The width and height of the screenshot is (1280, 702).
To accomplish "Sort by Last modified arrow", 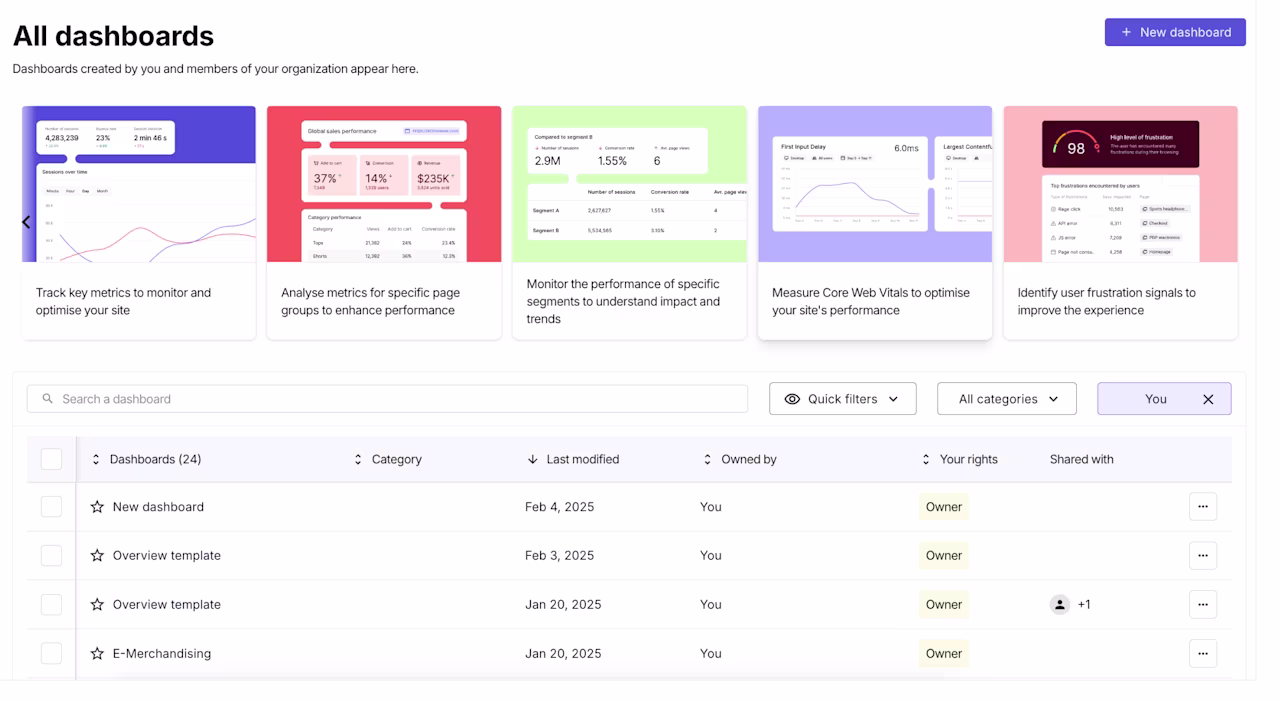I will point(532,460).
